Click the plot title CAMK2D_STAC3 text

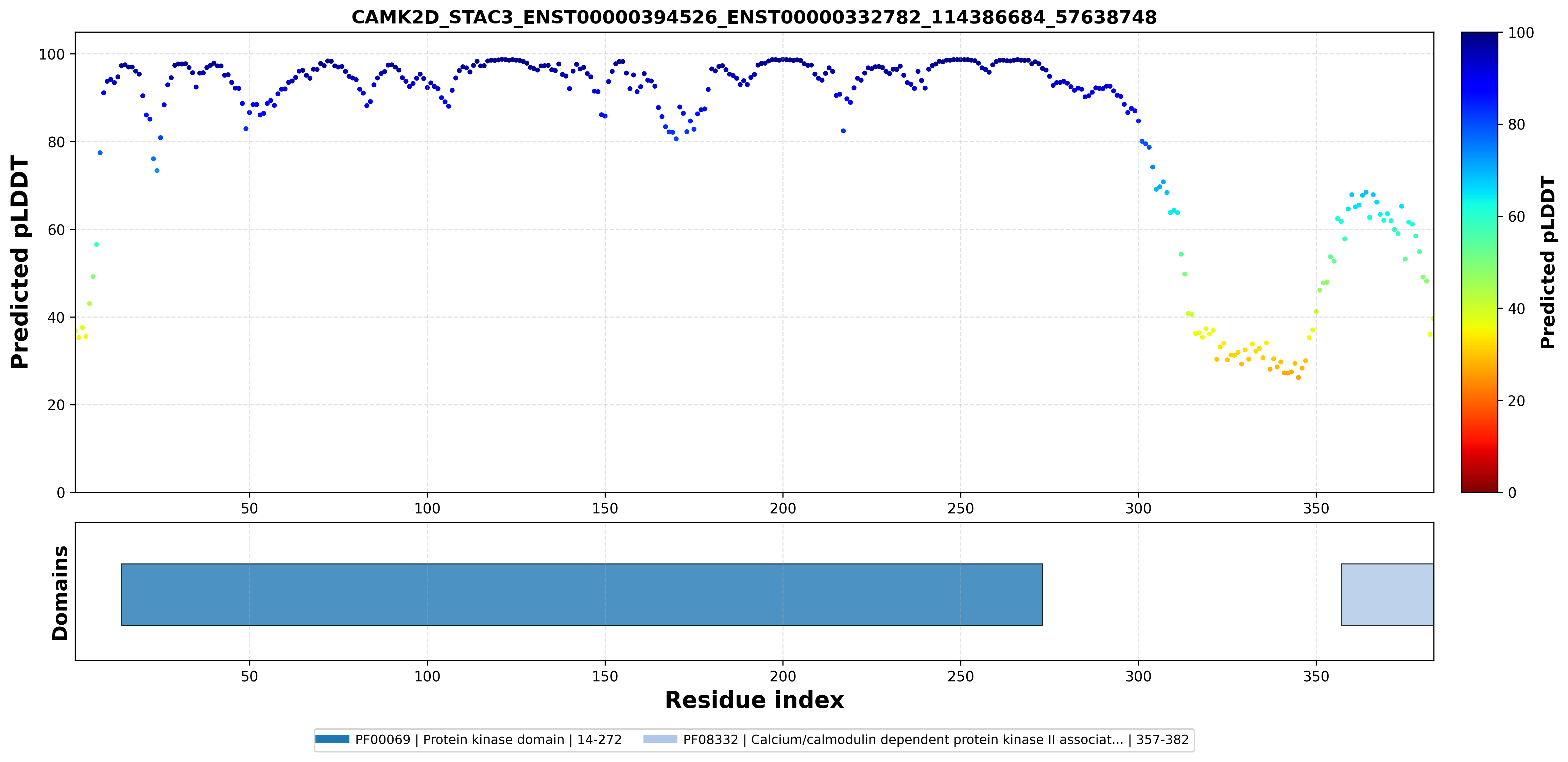point(754,17)
